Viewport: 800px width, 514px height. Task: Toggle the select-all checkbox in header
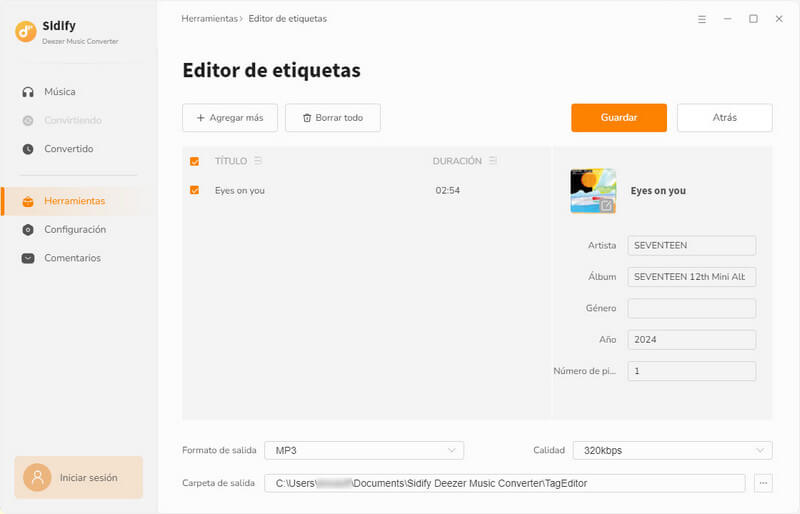(194, 161)
